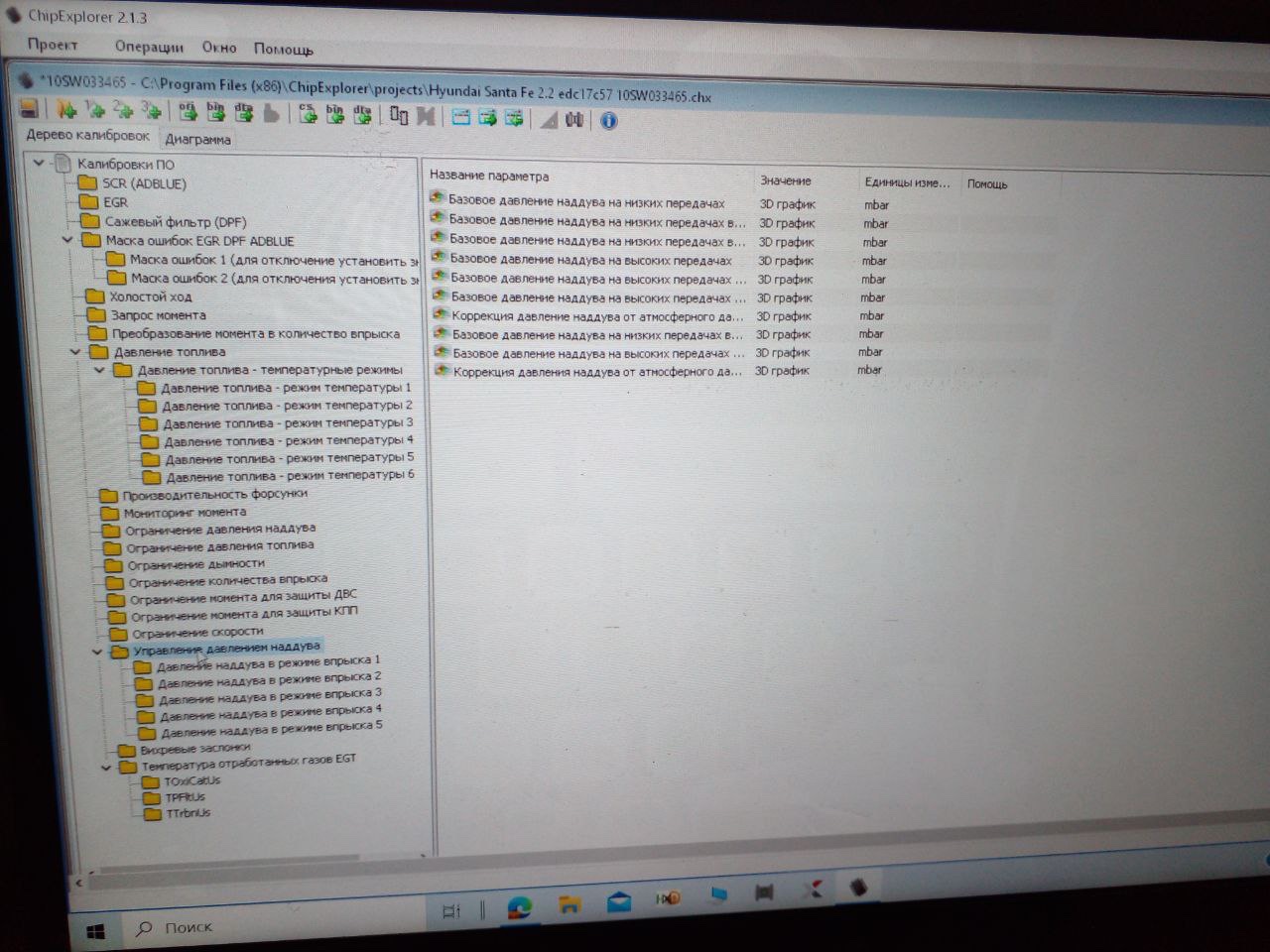Collapse 'Маска ошибок EGR DPF ADBLUE' node
Image resolution: width=1270 pixels, height=952 pixels.
tap(67, 240)
